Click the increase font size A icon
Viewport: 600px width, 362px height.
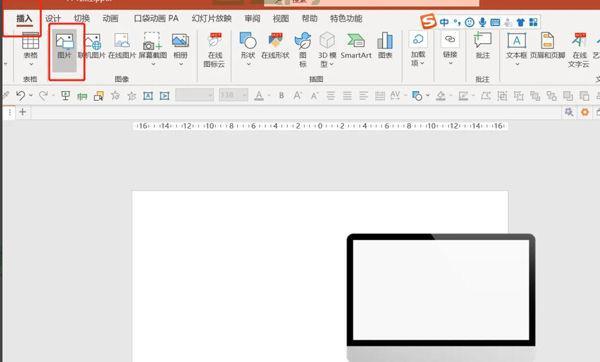click(297, 95)
